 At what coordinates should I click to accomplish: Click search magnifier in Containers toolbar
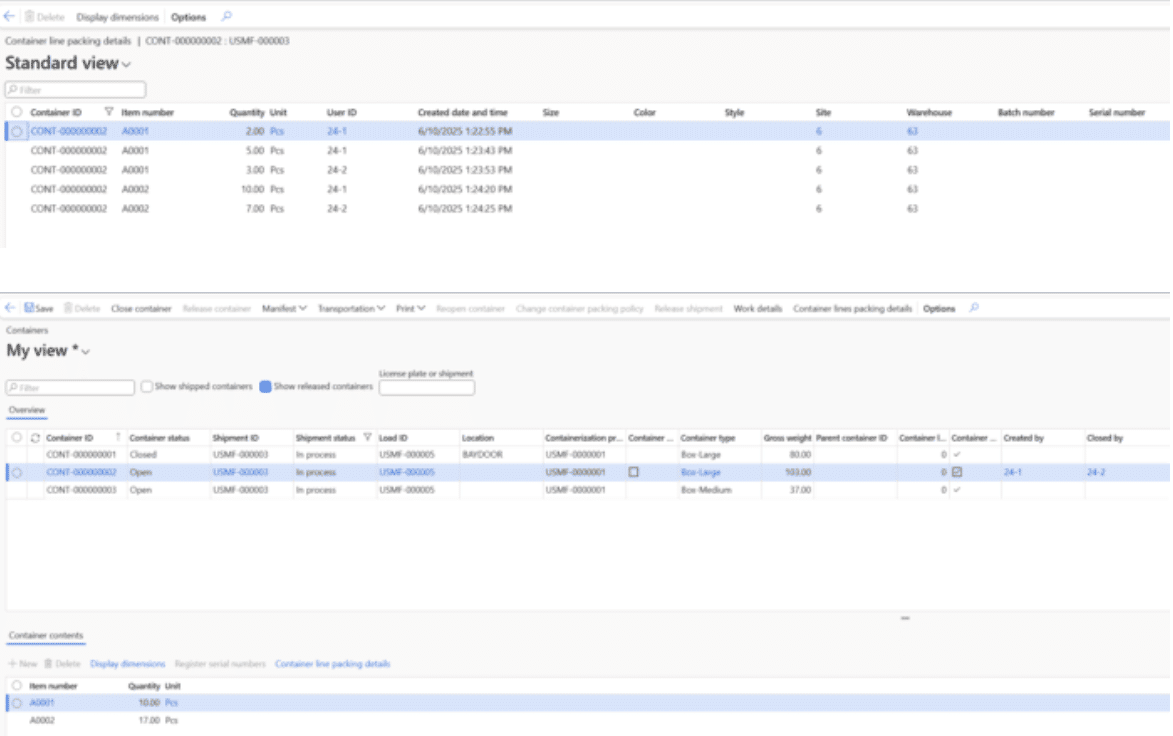pos(974,309)
